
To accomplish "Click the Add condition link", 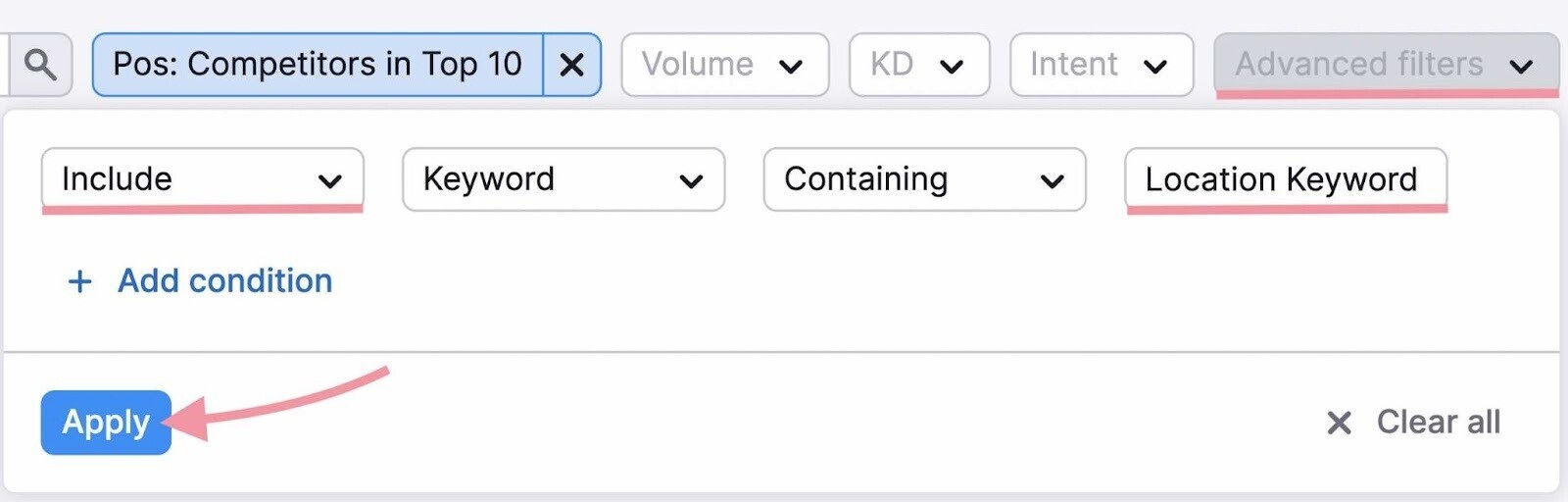I will [x=224, y=281].
